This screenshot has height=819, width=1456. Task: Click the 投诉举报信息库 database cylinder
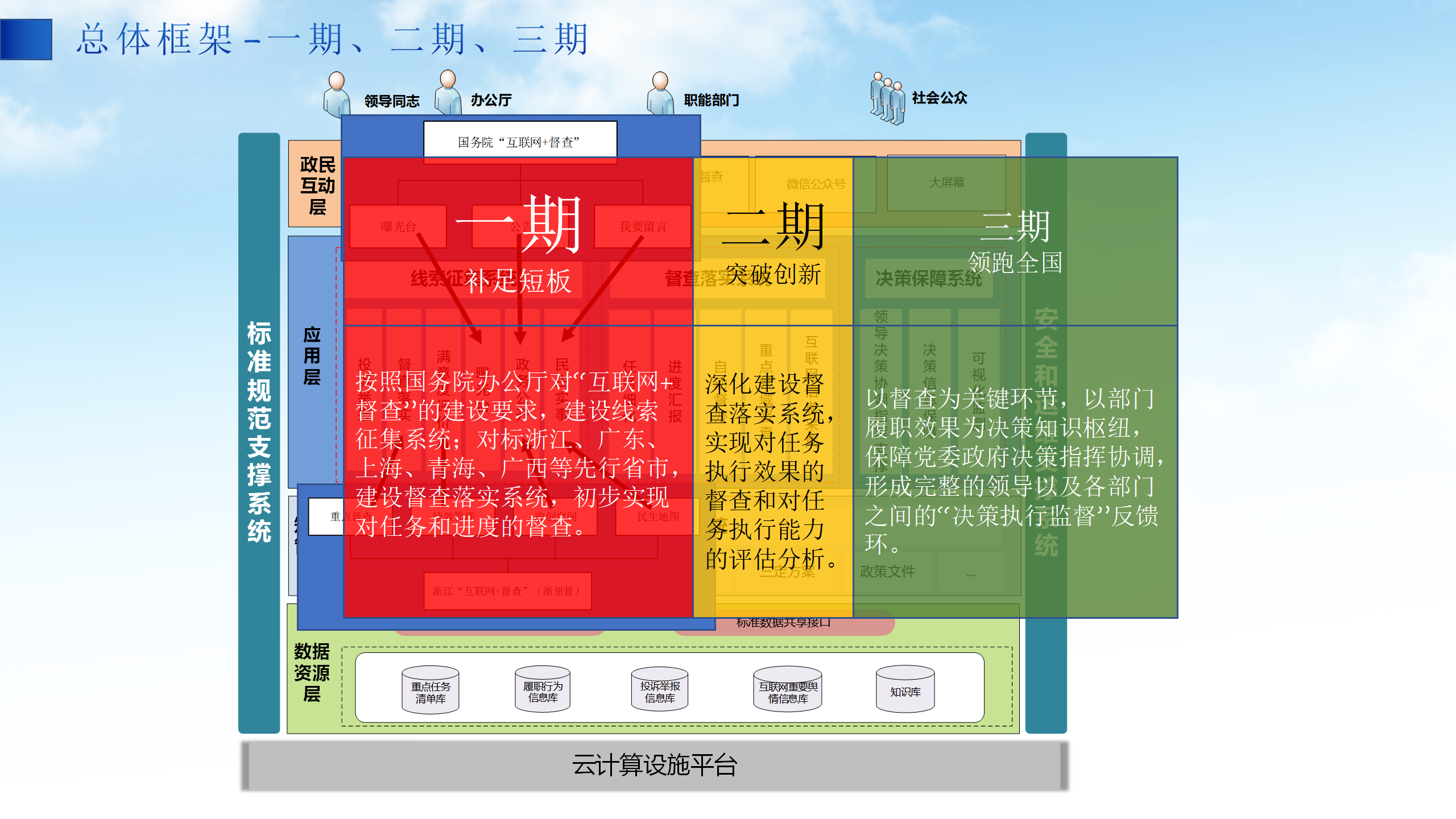click(x=660, y=689)
